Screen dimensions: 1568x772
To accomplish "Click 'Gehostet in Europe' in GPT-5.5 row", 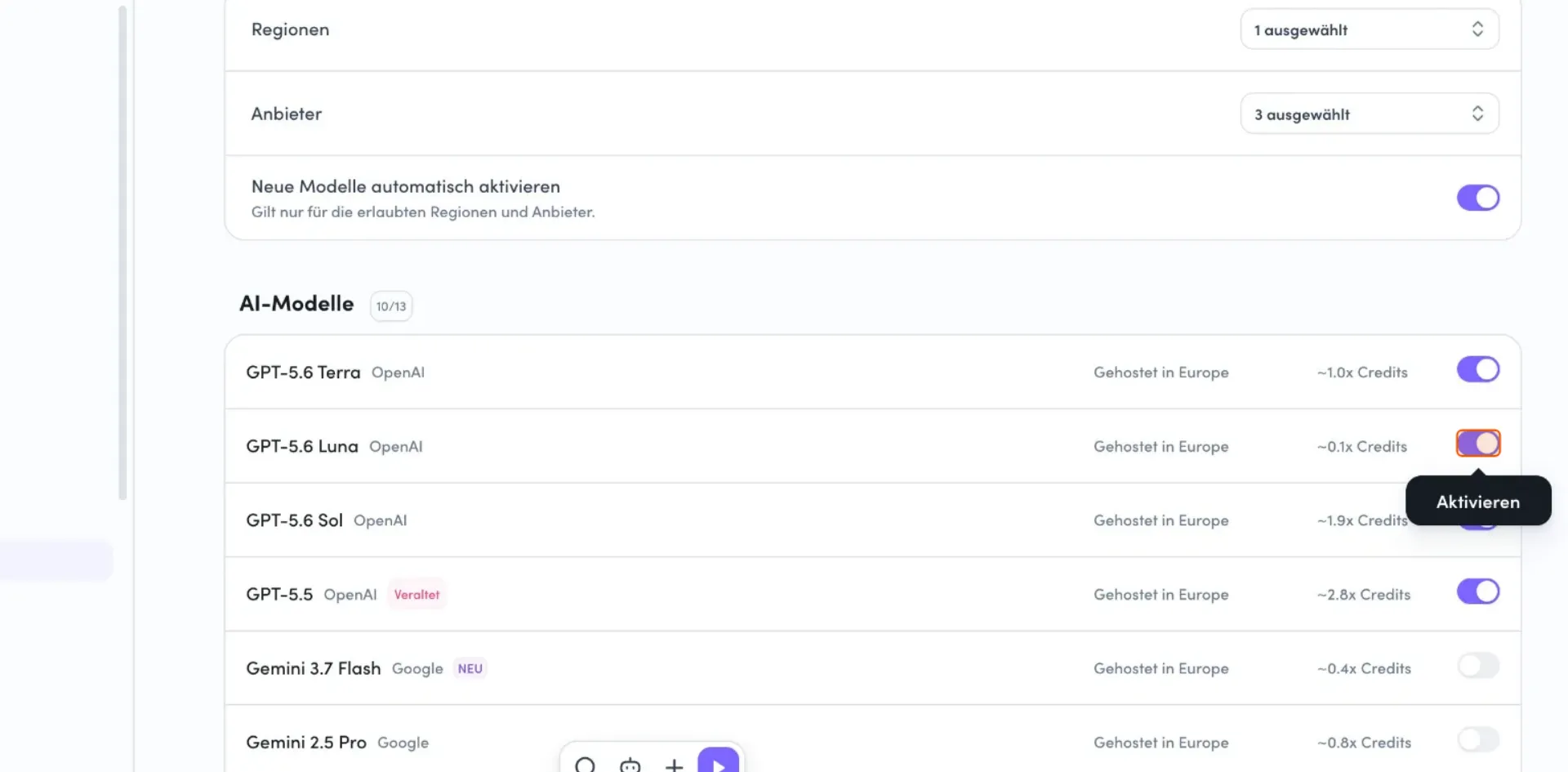I will 1161,595.
